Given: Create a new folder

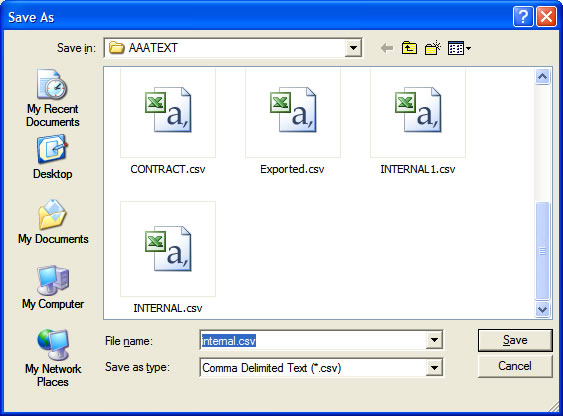Looking at the screenshot, I should point(433,48).
